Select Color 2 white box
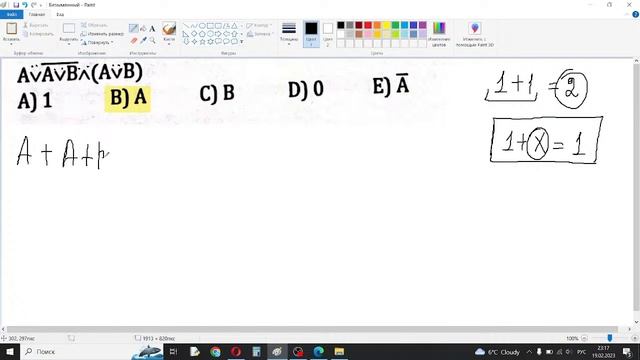The height and width of the screenshot is (360, 640). click(x=328, y=28)
